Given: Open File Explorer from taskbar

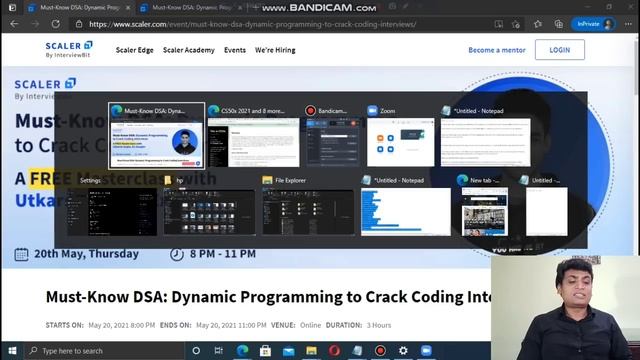Looking at the screenshot, I should tap(311, 351).
